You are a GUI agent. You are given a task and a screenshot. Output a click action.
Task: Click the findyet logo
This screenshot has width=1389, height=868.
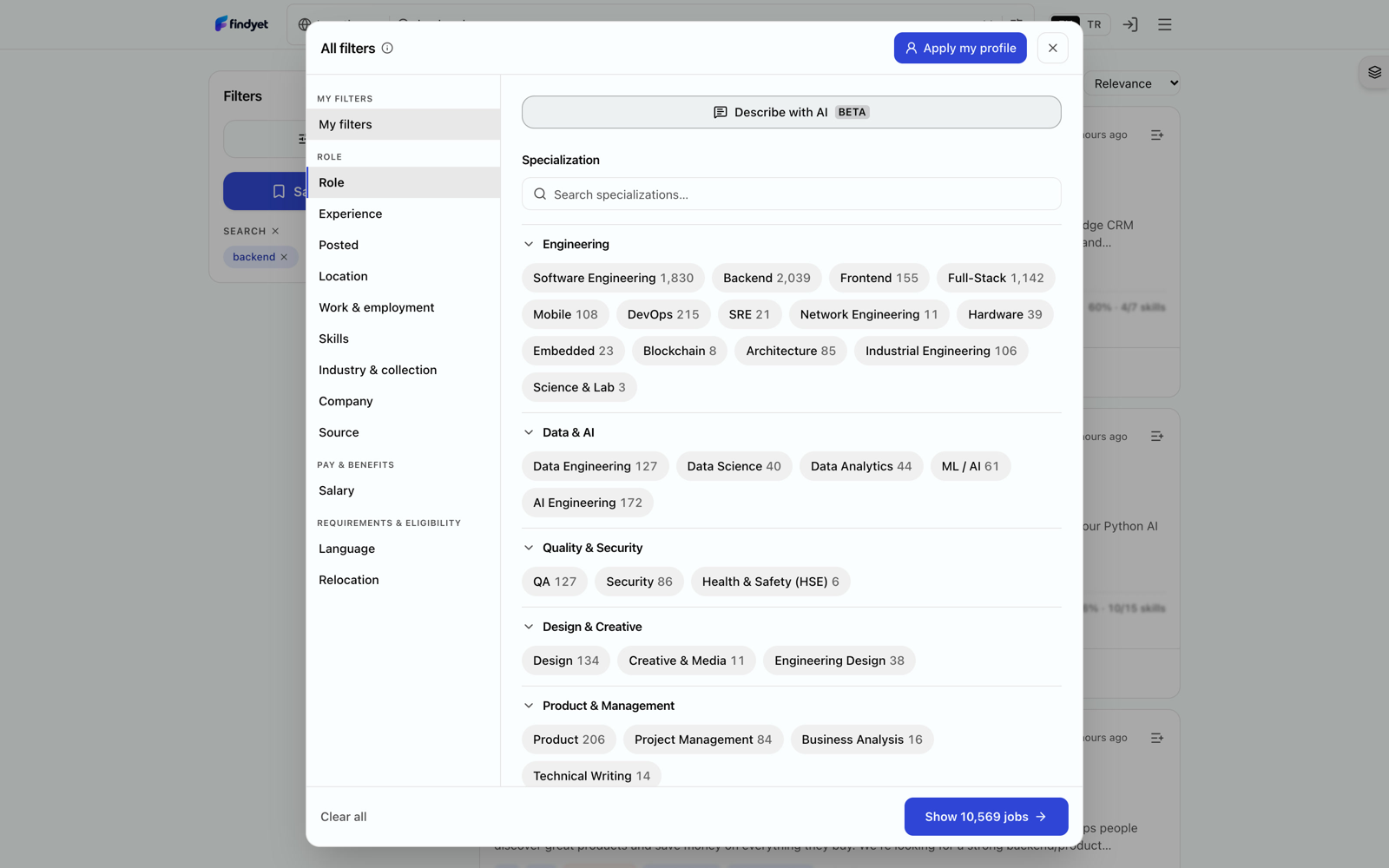point(241,24)
